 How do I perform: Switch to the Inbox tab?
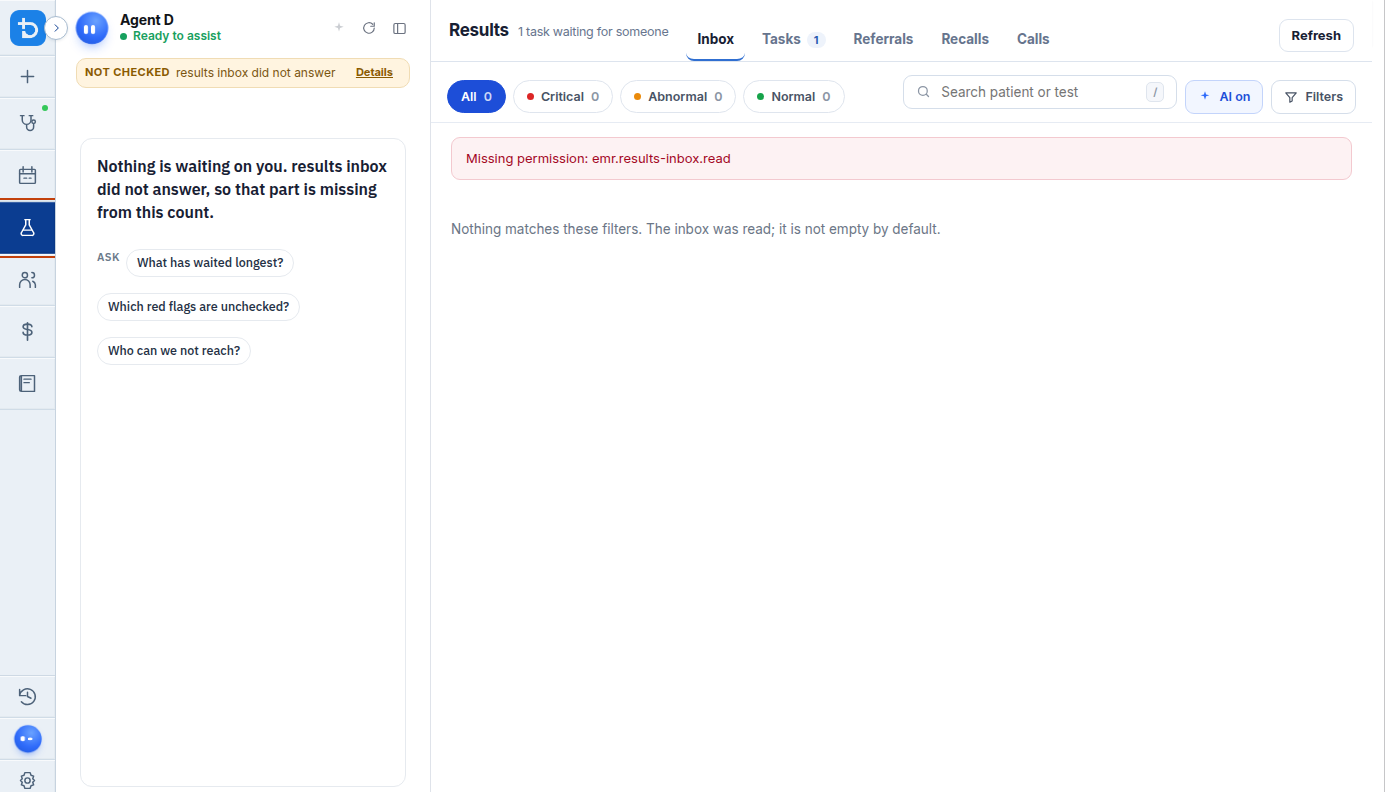[716, 39]
